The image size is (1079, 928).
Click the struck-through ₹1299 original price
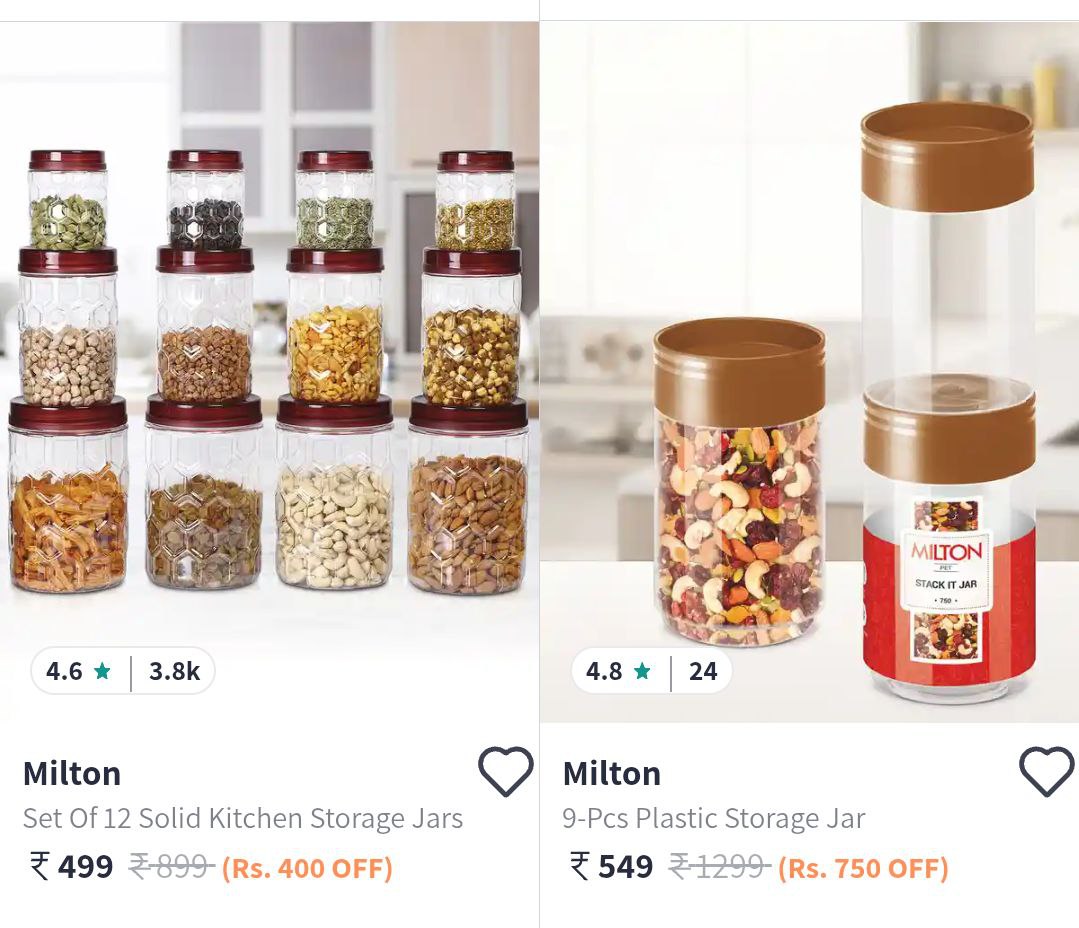720,866
